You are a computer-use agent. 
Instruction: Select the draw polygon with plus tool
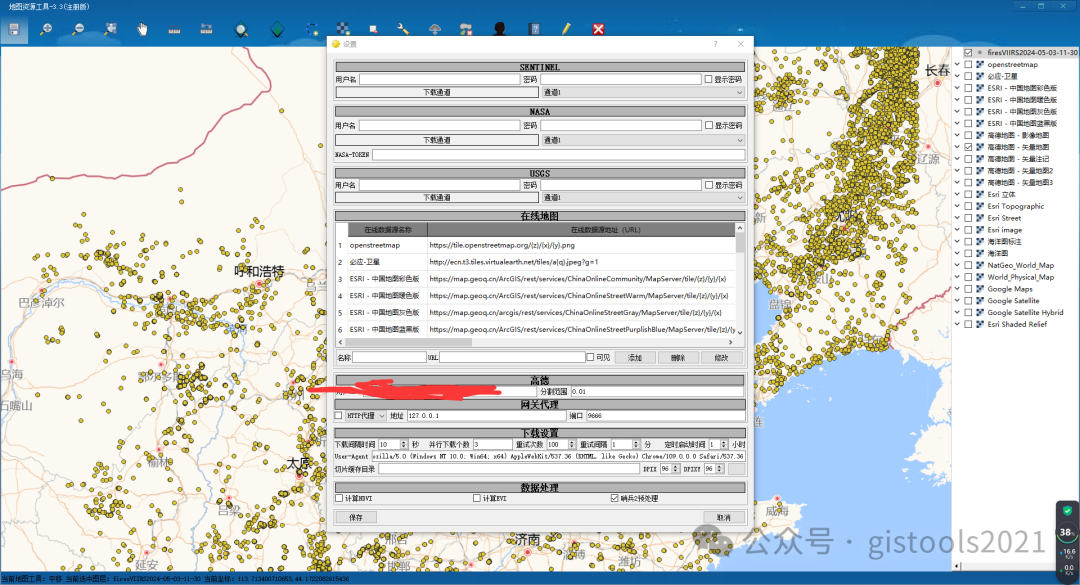312,30
